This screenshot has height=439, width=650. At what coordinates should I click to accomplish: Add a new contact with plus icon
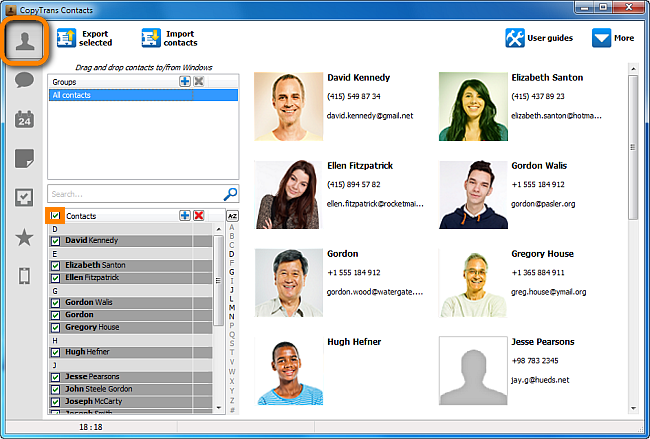click(185, 216)
